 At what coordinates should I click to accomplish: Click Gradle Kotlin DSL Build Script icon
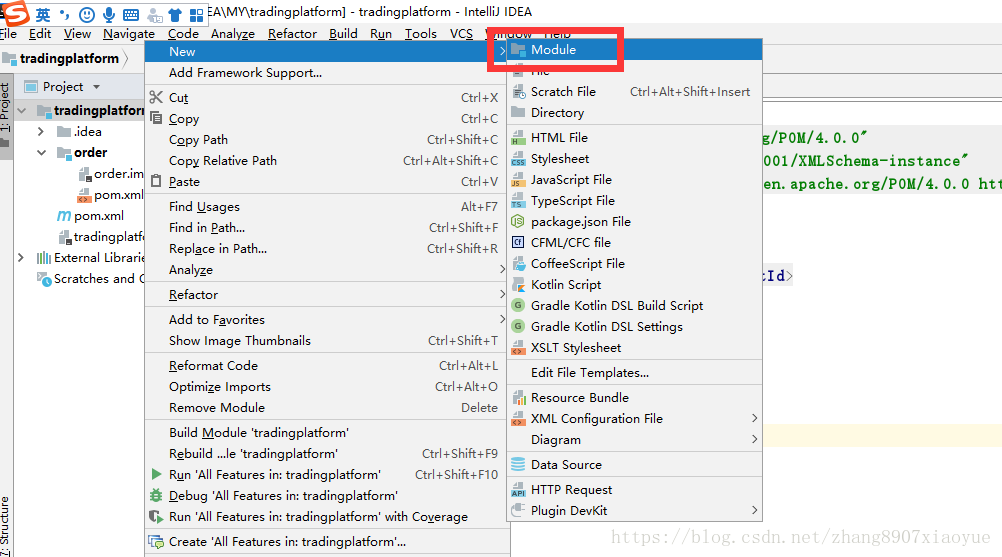[518, 305]
